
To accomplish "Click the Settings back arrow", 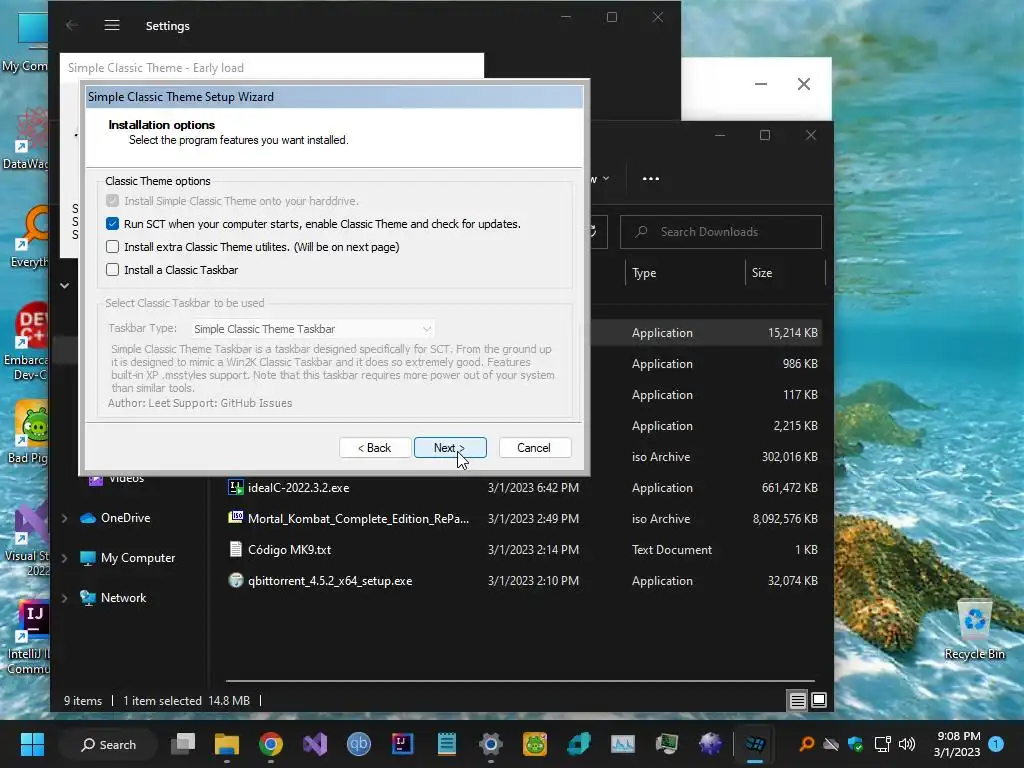I will click(x=72, y=25).
